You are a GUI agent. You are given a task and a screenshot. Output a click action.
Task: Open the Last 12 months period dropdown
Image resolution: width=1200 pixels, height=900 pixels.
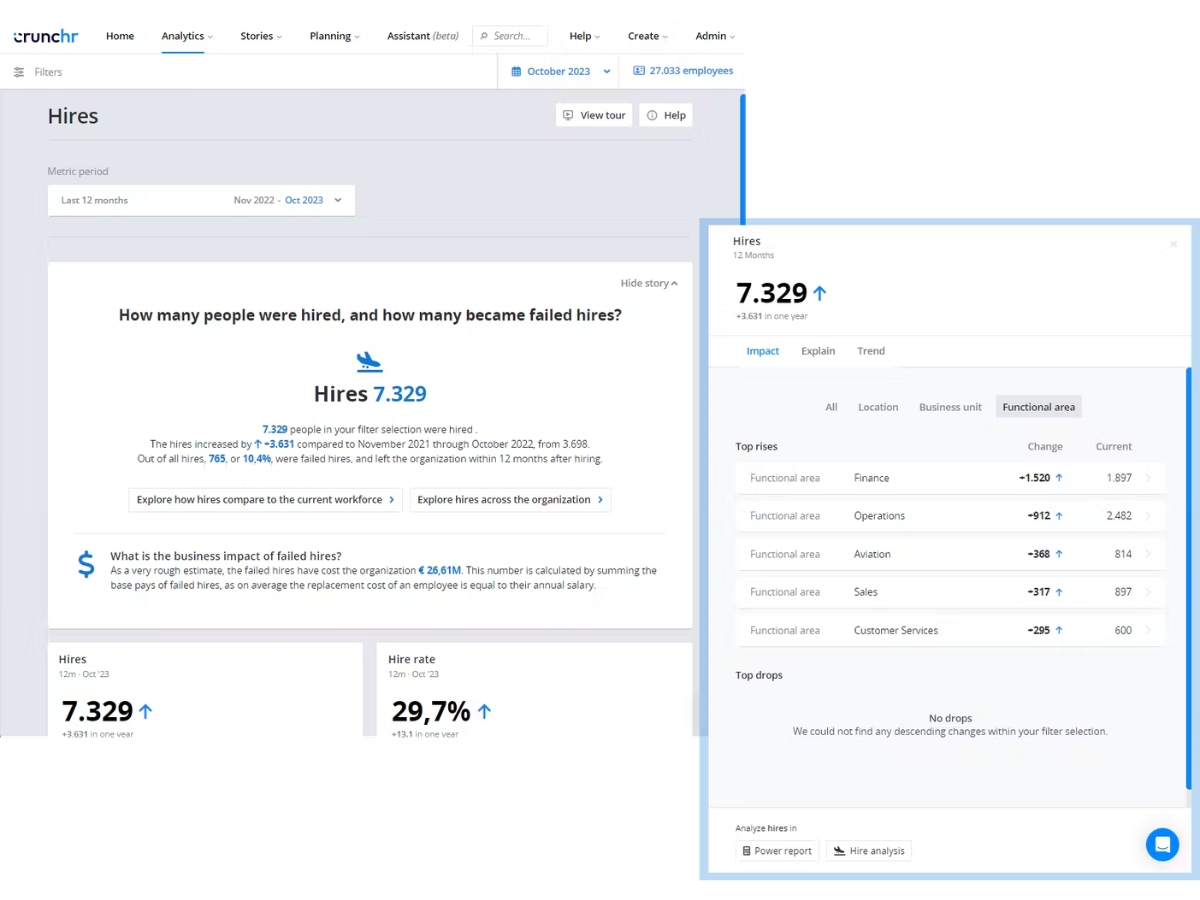(201, 200)
